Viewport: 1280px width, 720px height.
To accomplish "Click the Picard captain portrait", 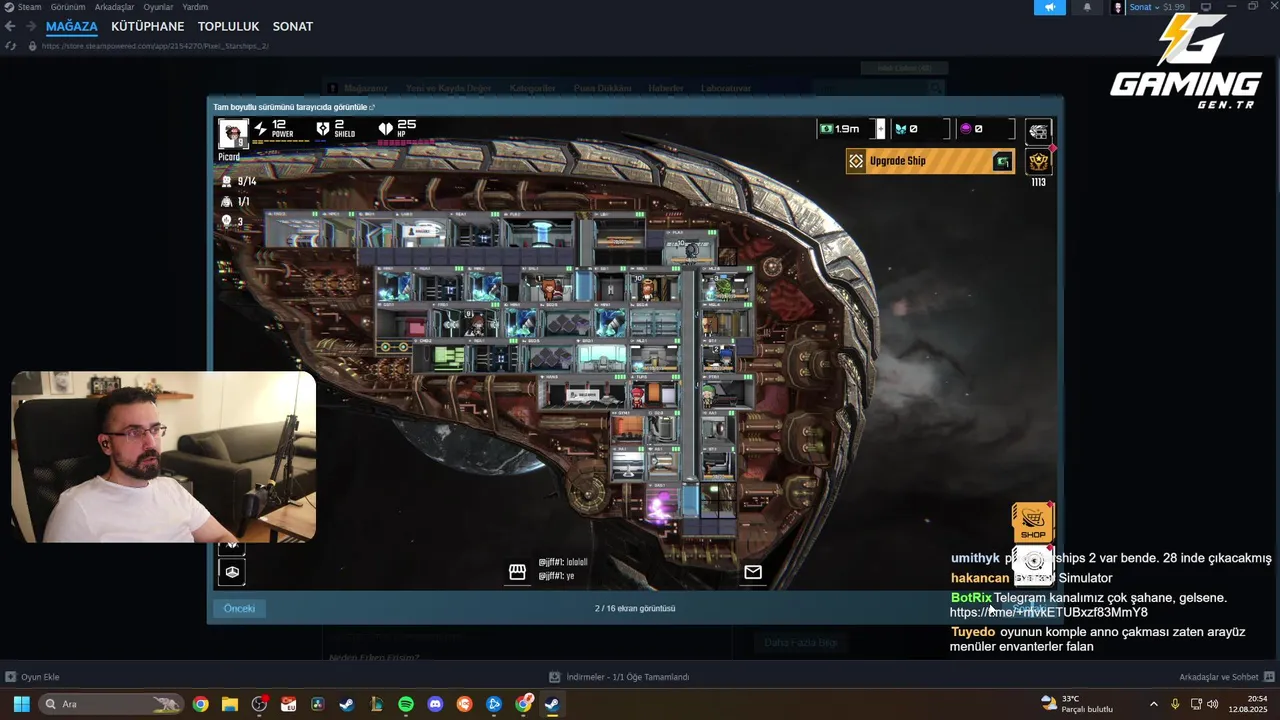I will [x=233, y=133].
